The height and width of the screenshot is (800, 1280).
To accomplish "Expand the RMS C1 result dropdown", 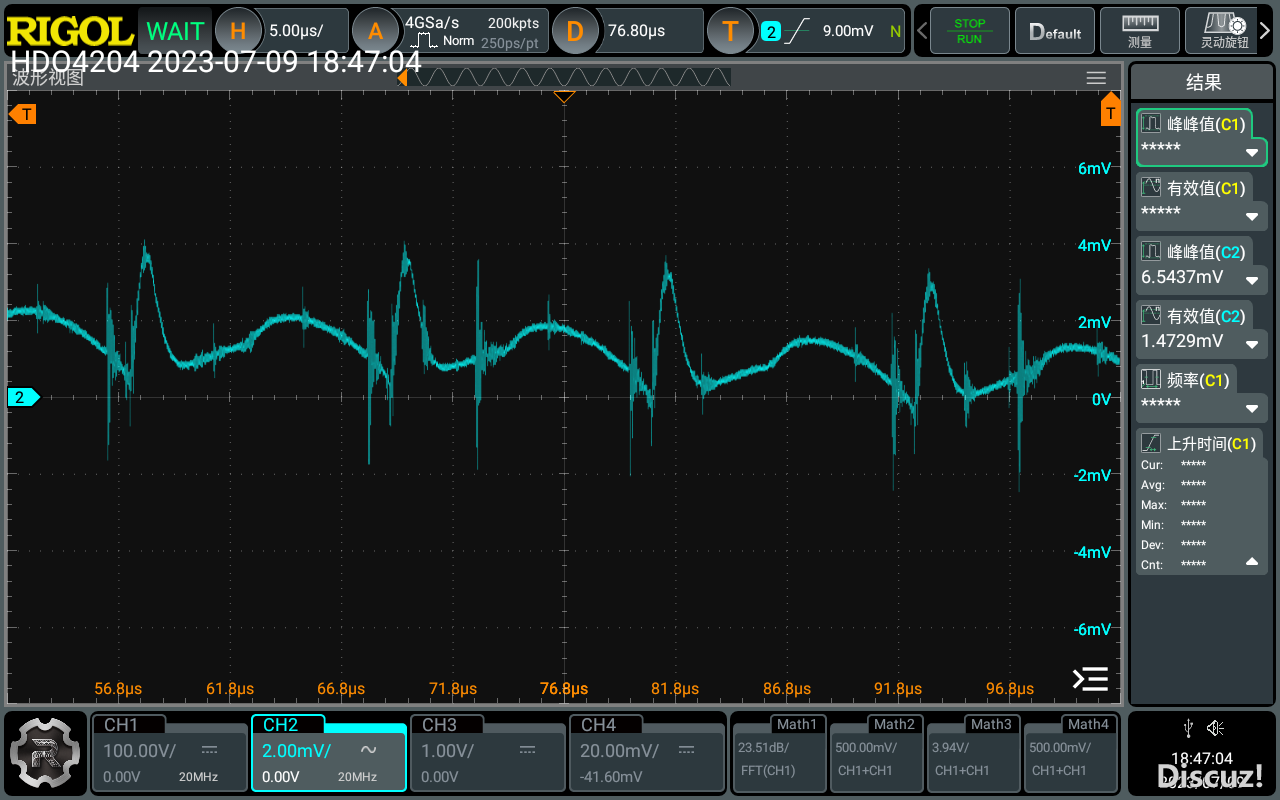I will click(1252, 217).
